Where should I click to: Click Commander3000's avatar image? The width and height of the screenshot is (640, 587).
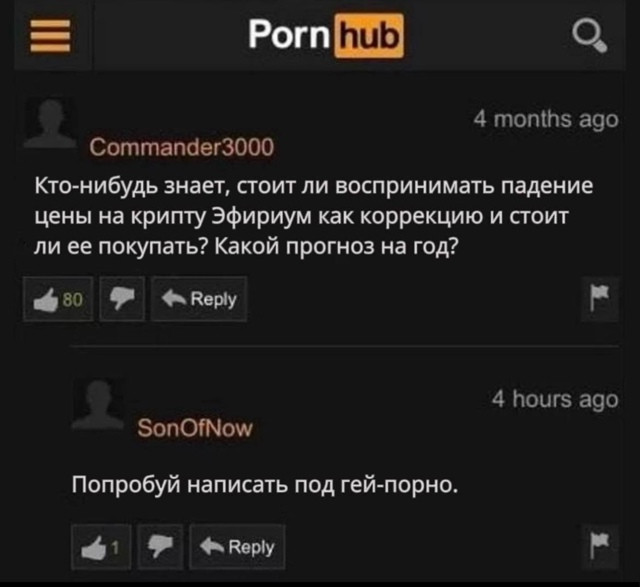click(51, 122)
